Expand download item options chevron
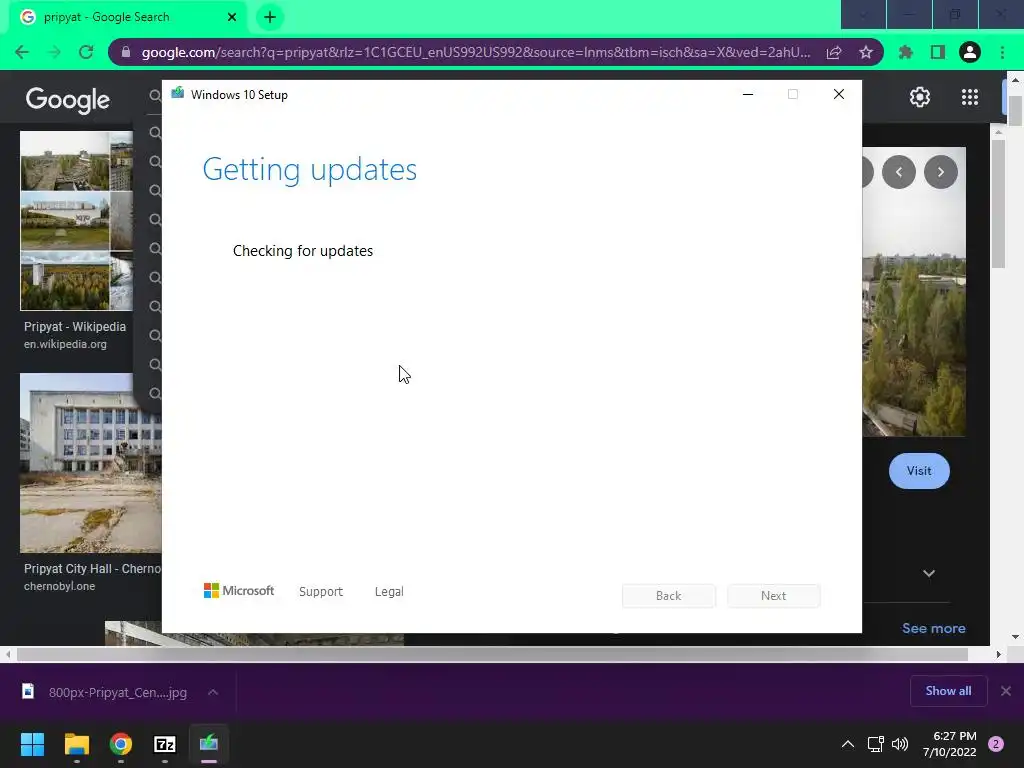Image resolution: width=1024 pixels, height=768 pixels. click(x=213, y=692)
